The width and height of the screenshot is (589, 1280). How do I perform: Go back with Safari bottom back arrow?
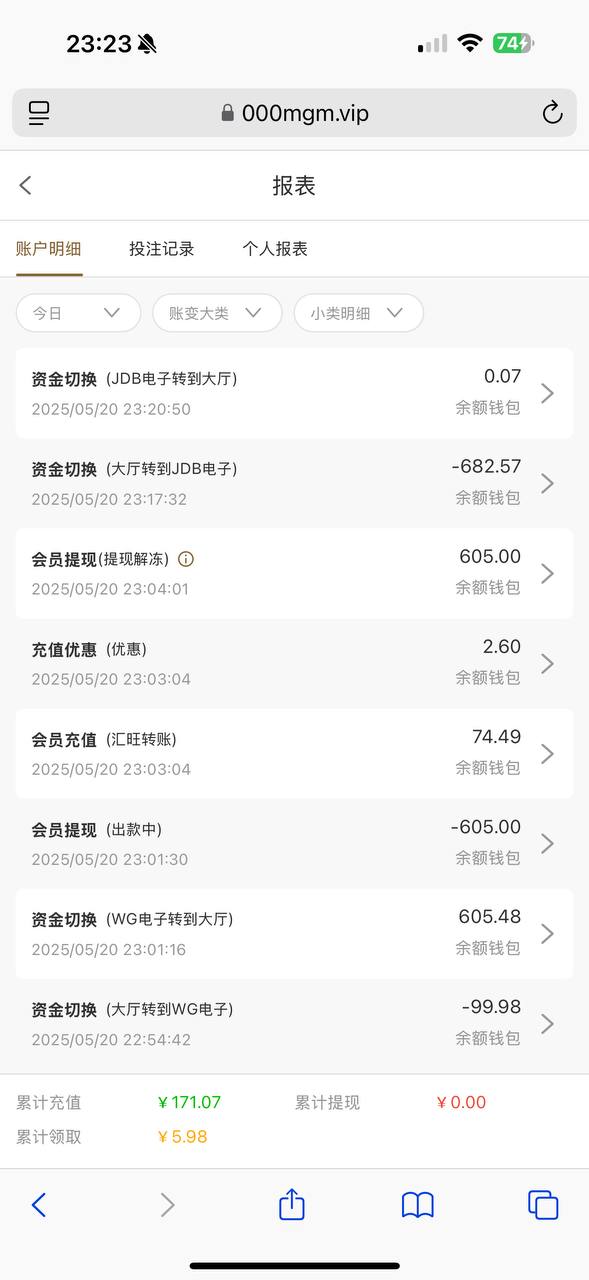coord(39,1205)
